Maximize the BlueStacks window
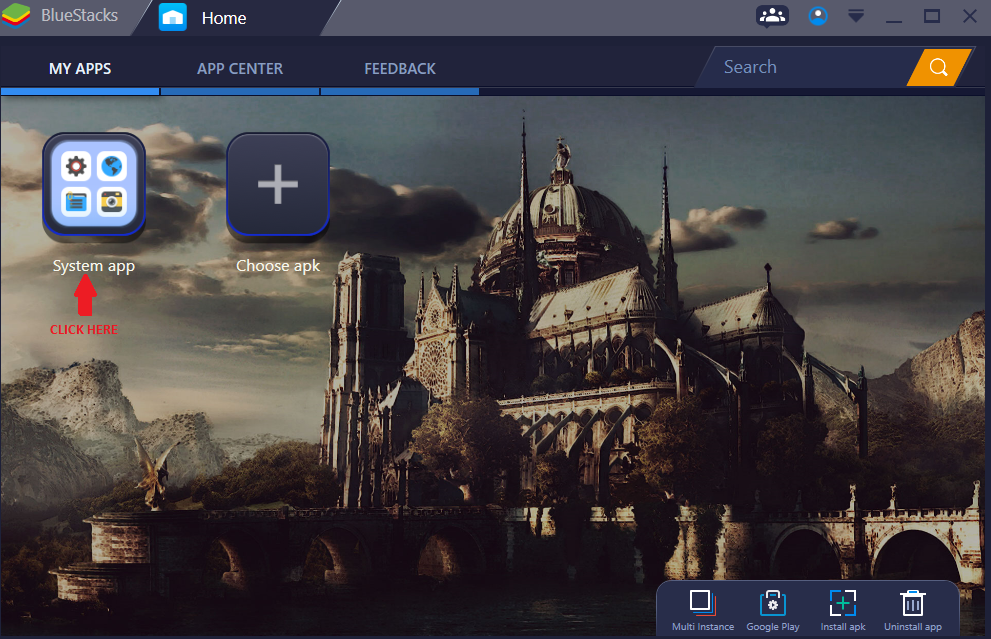This screenshot has height=639, width=991. (932, 16)
